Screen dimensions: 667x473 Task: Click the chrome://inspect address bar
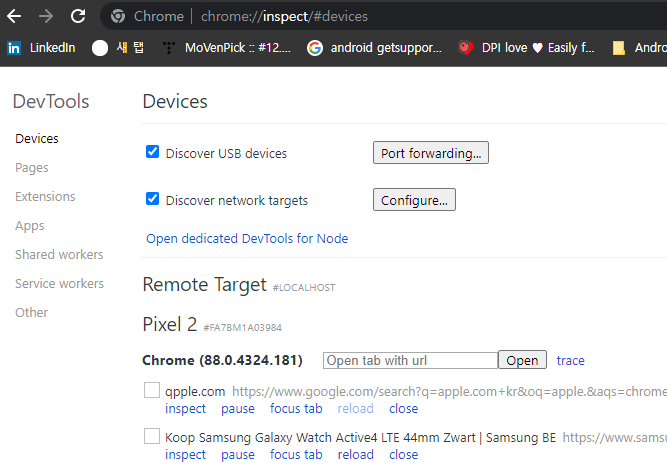pyautogui.click(x=383, y=16)
